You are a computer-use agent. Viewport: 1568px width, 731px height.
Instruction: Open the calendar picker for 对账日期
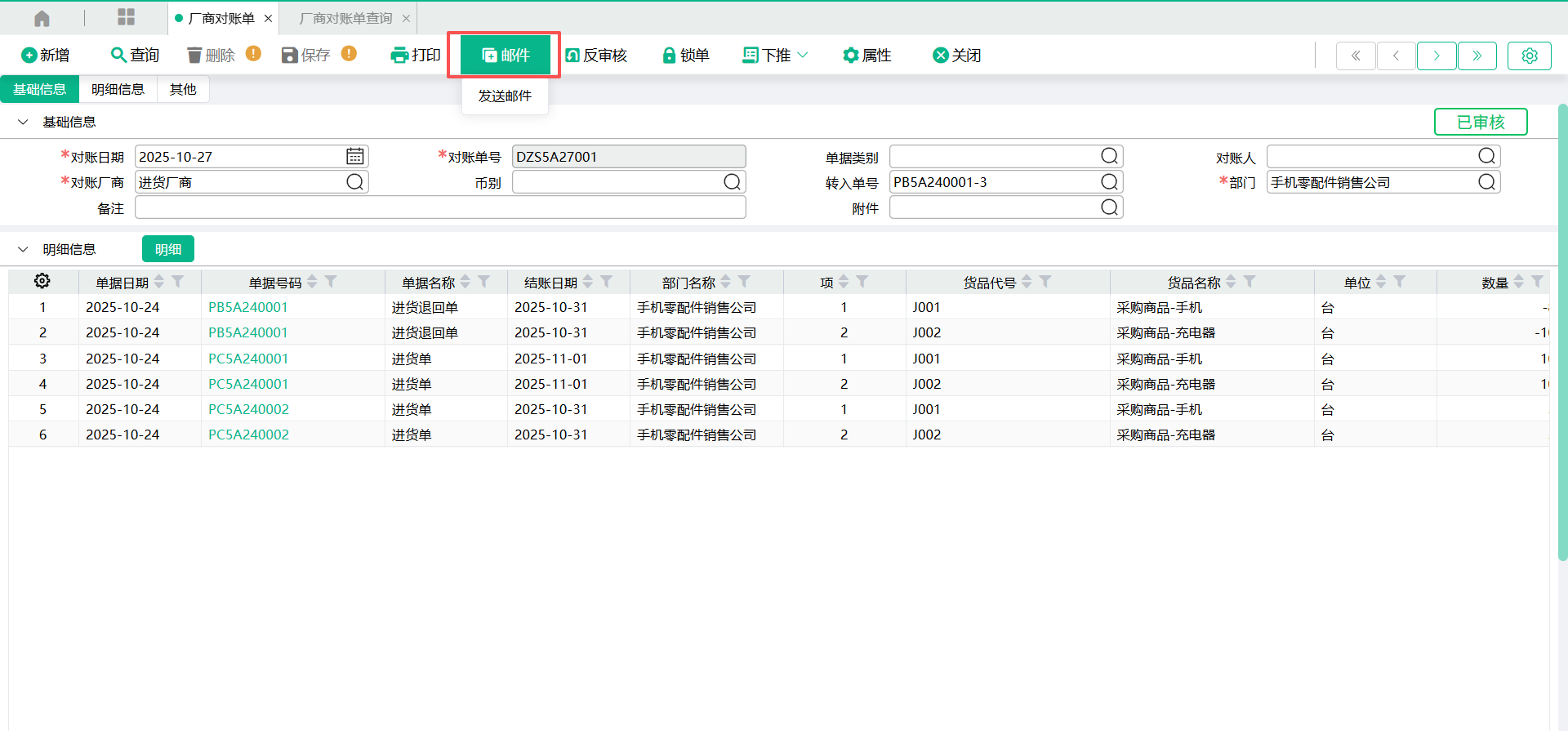coord(354,156)
